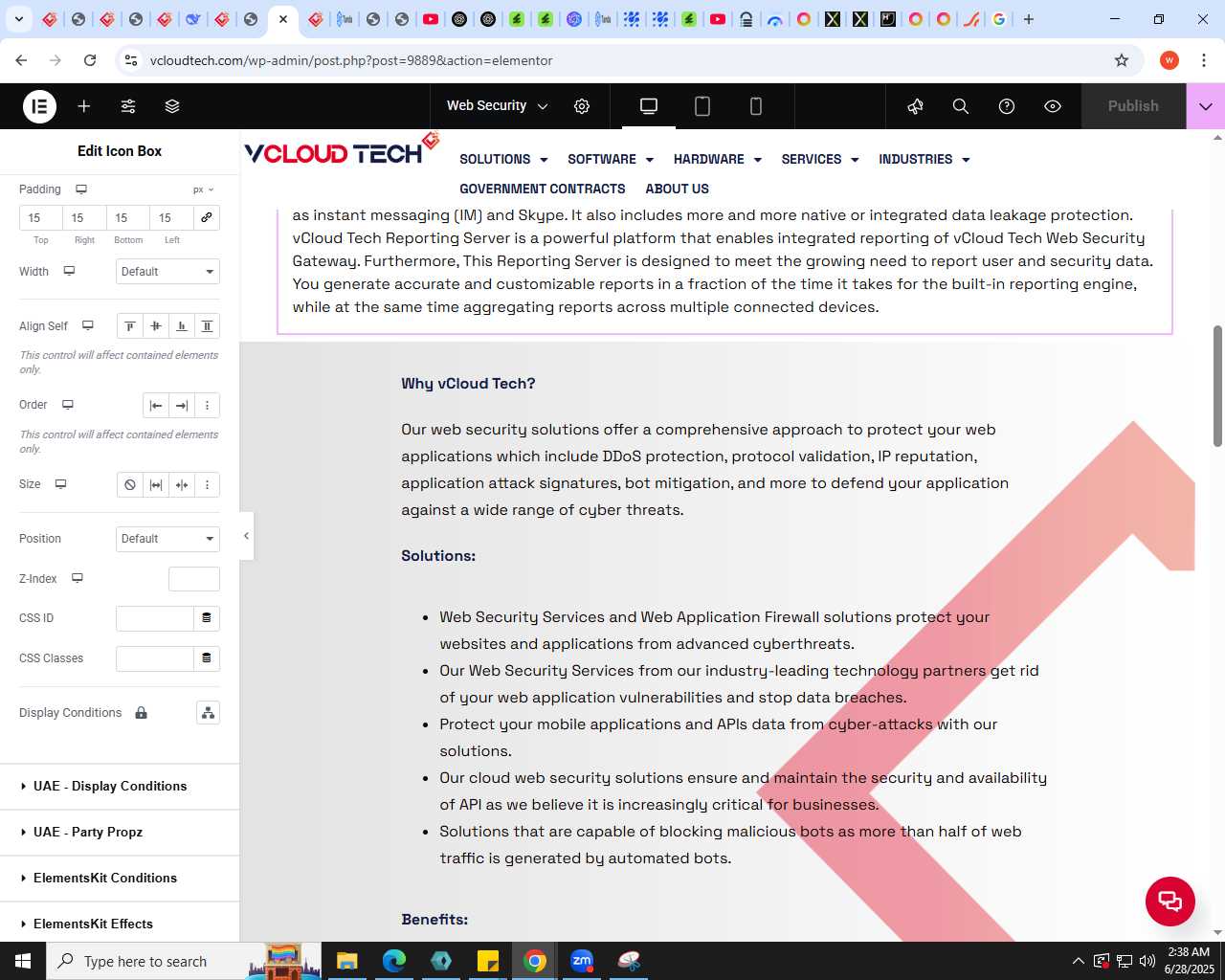Click the ABOUT US link

pyautogui.click(x=677, y=189)
